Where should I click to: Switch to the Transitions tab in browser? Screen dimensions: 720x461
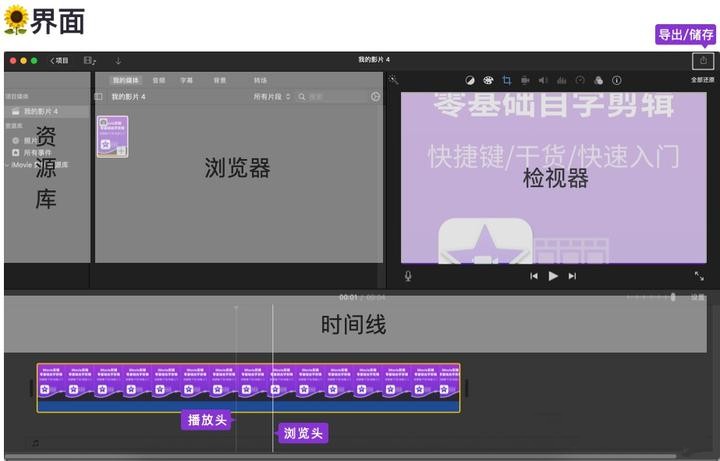[260, 80]
